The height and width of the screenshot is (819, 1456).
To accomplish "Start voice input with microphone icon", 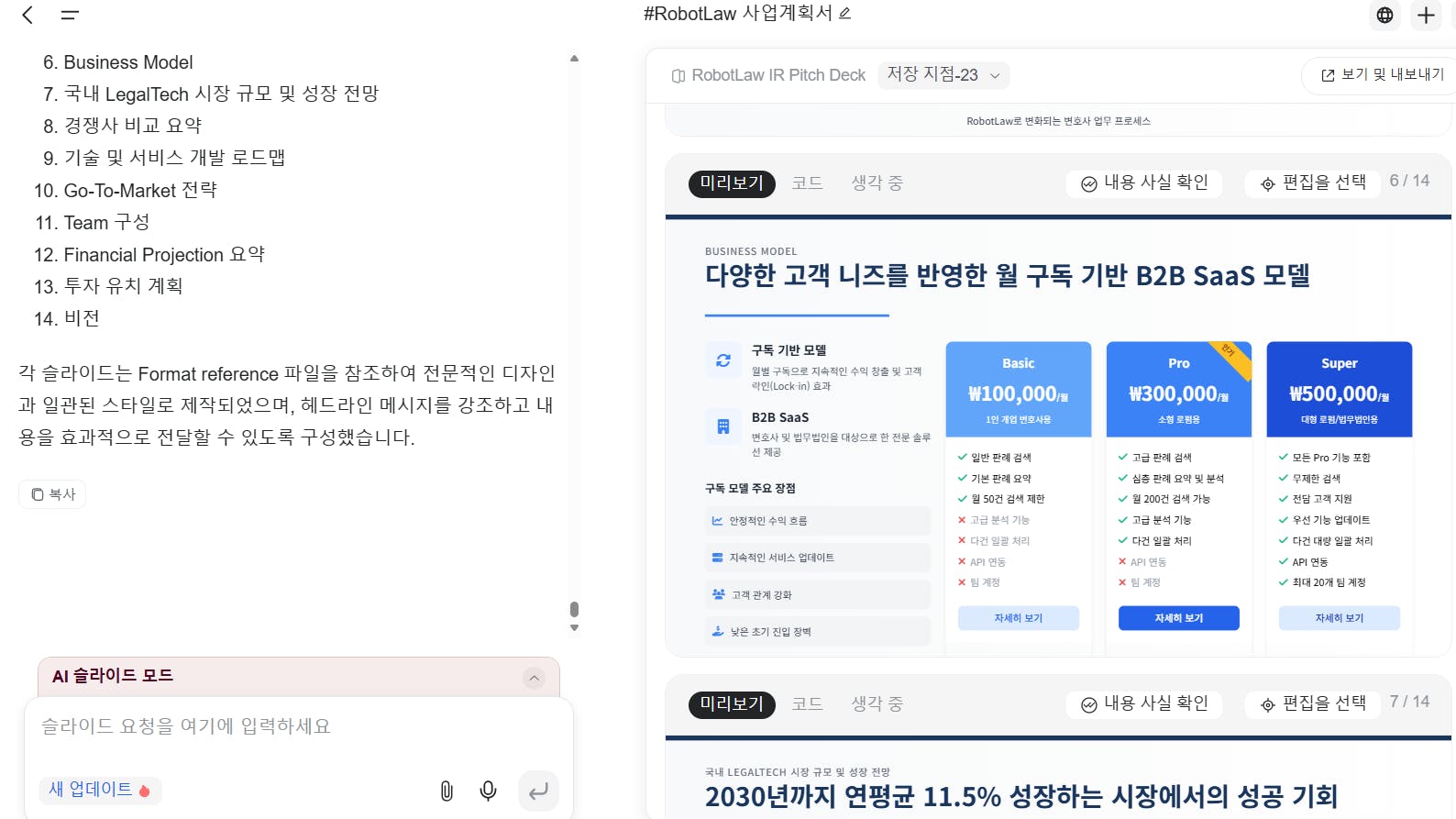I will pos(489,791).
